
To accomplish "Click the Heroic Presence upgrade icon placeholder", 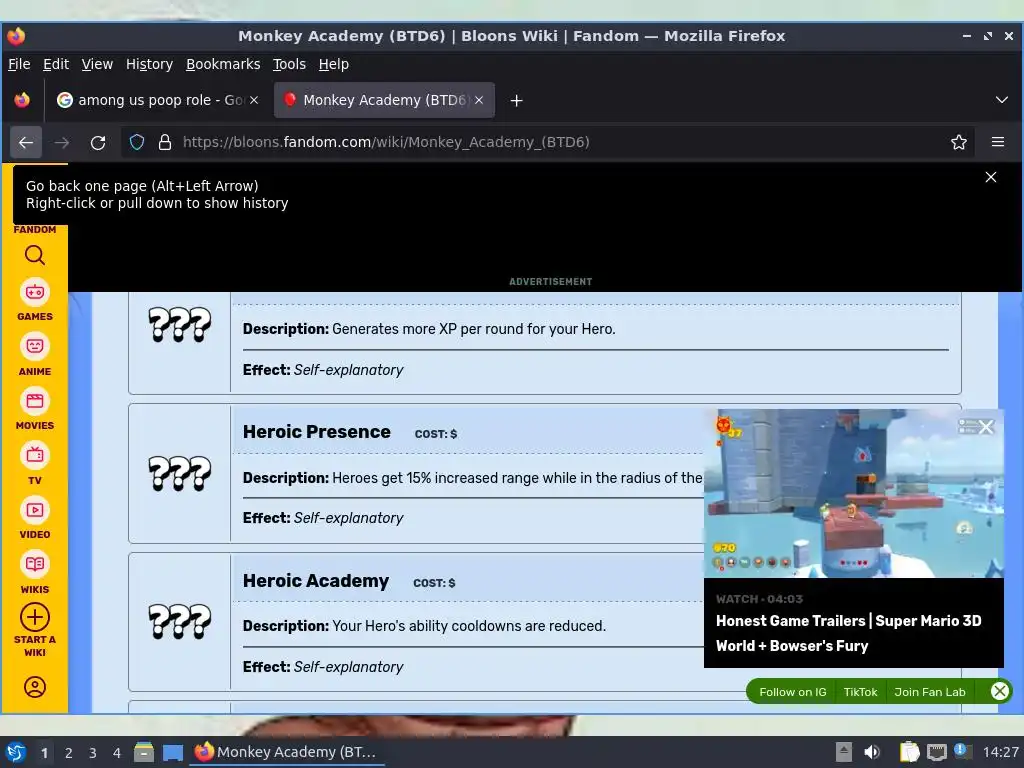I will (180, 474).
